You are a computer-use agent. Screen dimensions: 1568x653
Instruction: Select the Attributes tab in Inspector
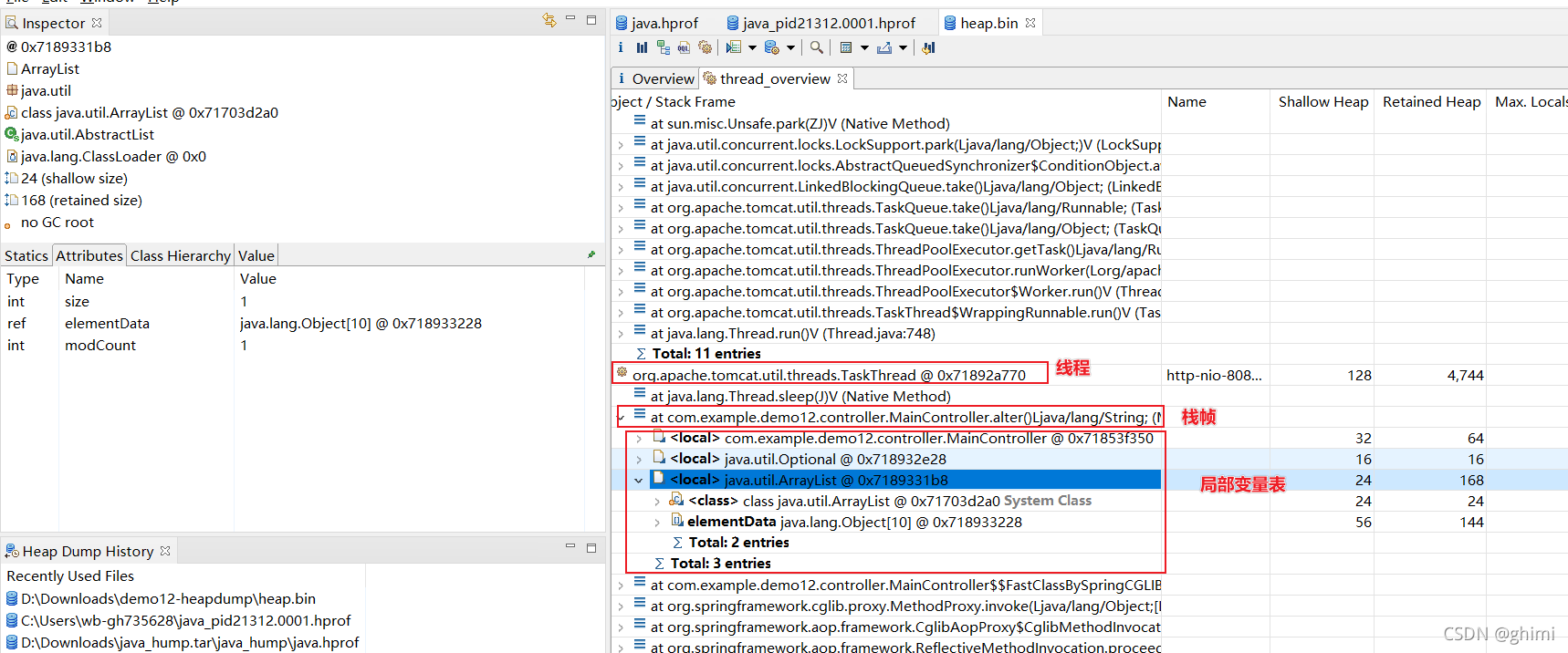(x=89, y=256)
